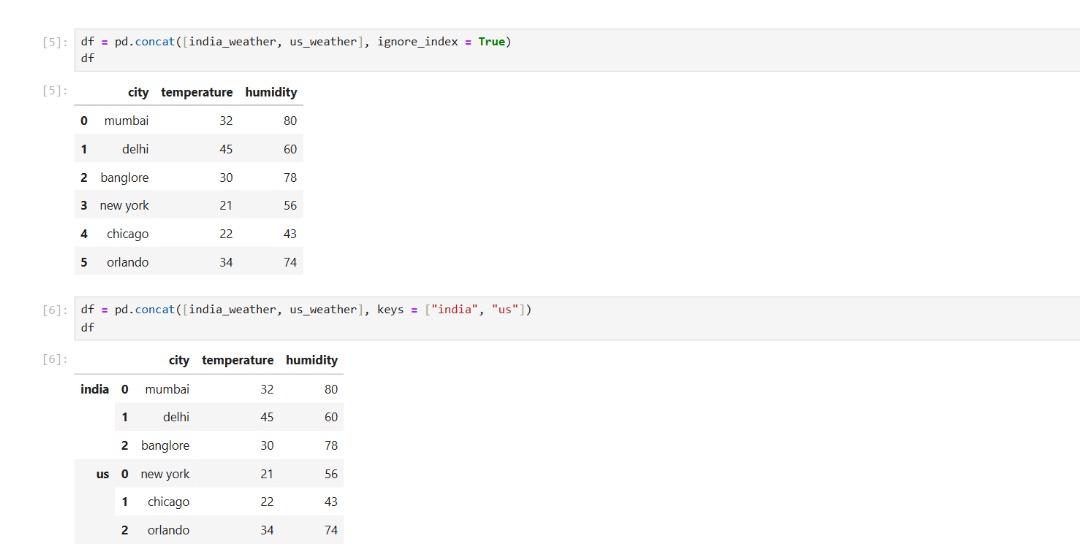Click the temperature header in output [5] table

pyautogui.click(x=197, y=92)
